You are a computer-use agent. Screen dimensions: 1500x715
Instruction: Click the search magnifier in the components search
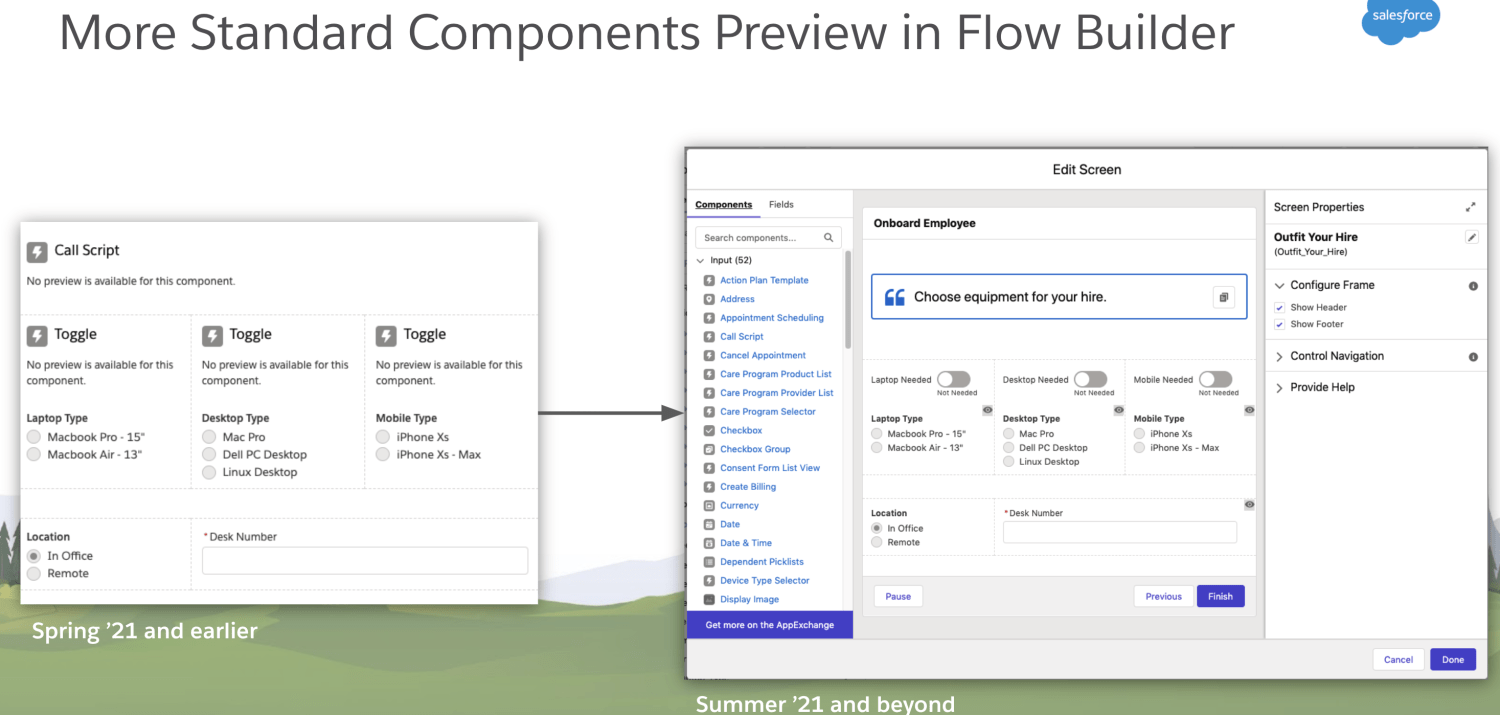coord(829,237)
